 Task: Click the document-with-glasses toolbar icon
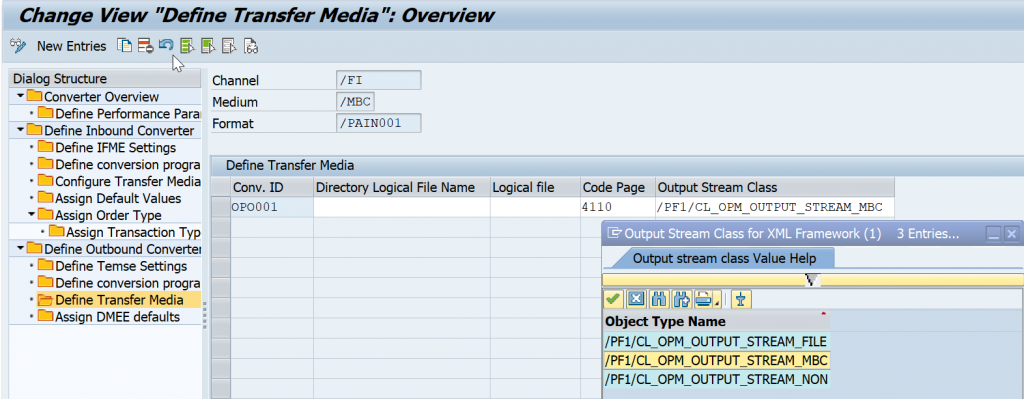tap(251, 46)
